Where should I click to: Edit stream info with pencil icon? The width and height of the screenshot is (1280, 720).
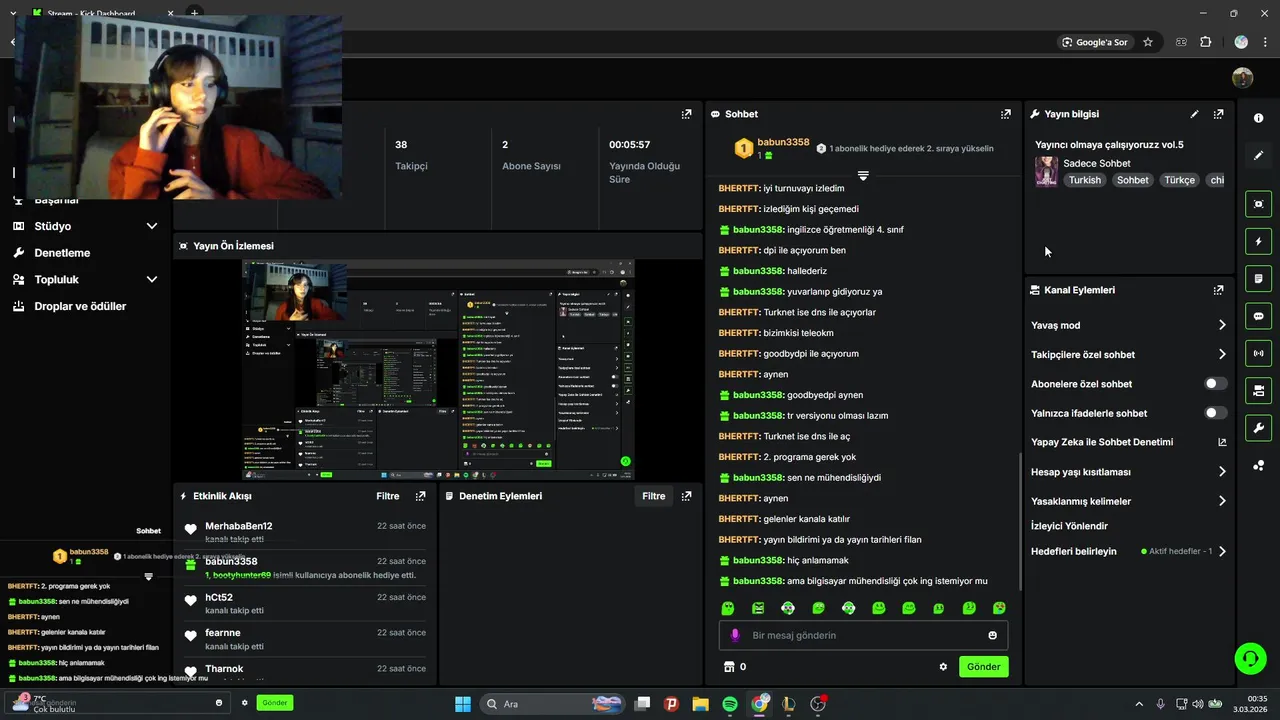1194,114
